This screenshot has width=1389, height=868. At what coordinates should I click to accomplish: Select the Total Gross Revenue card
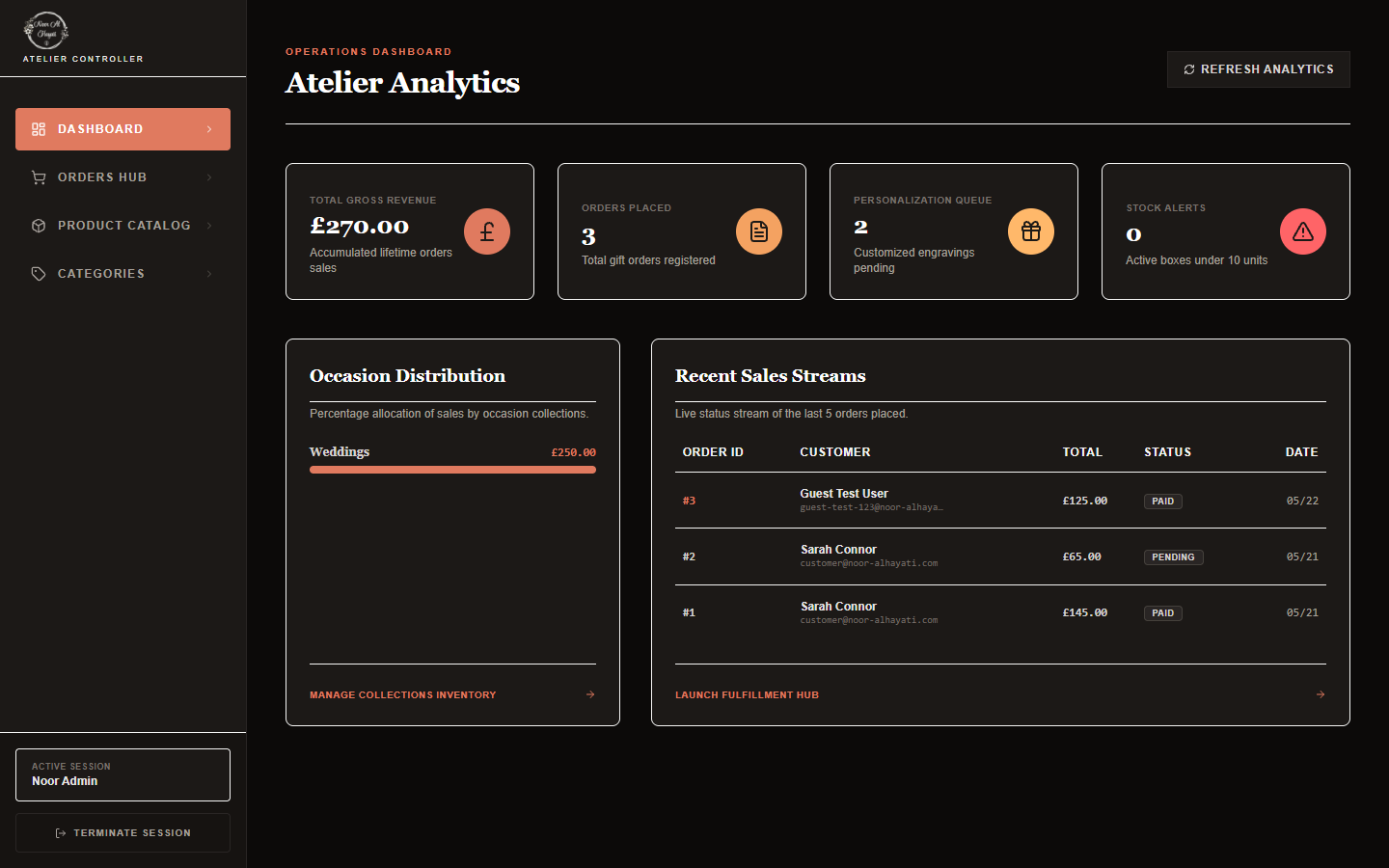(410, 231)
